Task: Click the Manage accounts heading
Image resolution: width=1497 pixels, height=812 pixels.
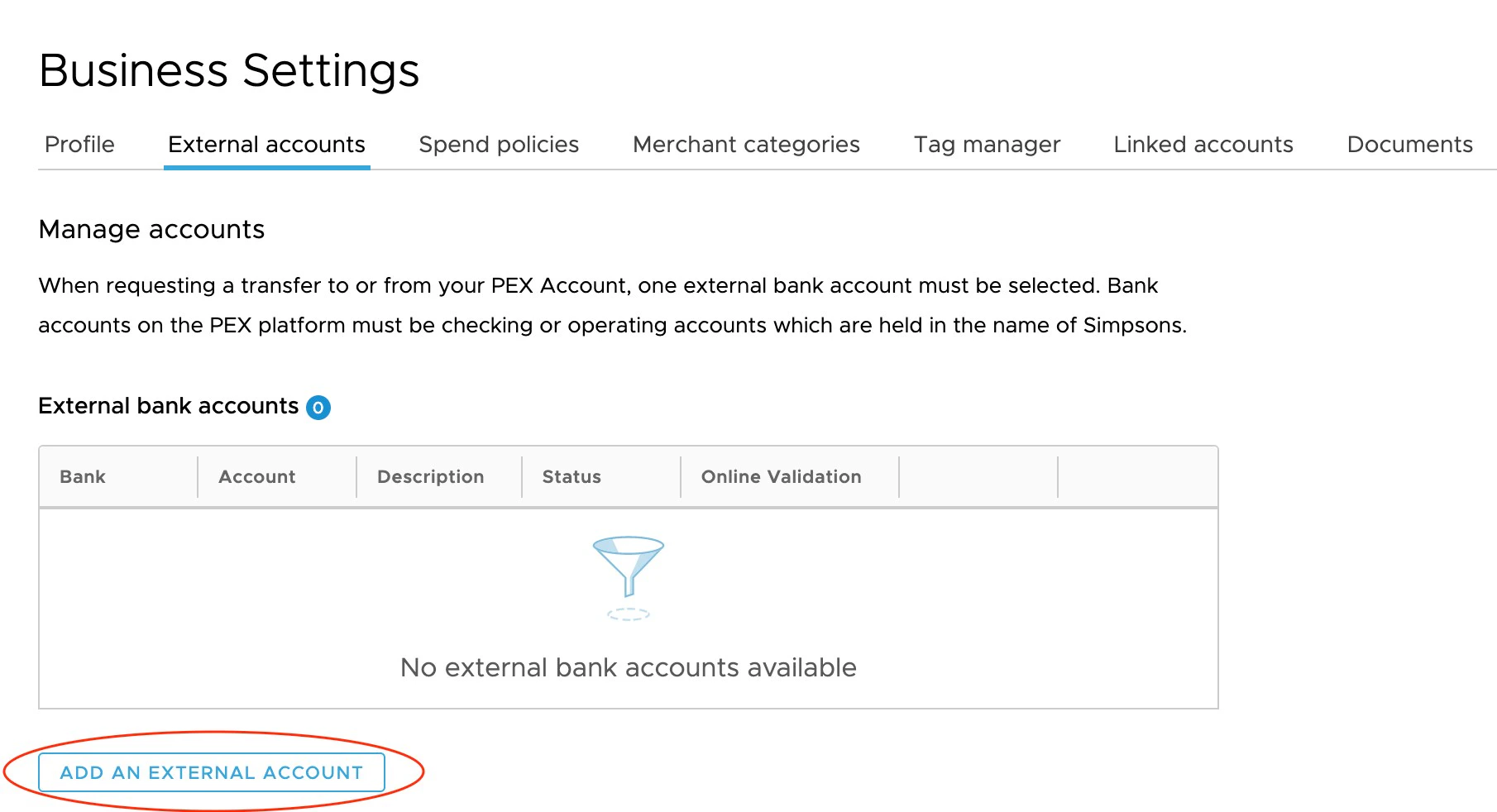Action: pos(151,229)
